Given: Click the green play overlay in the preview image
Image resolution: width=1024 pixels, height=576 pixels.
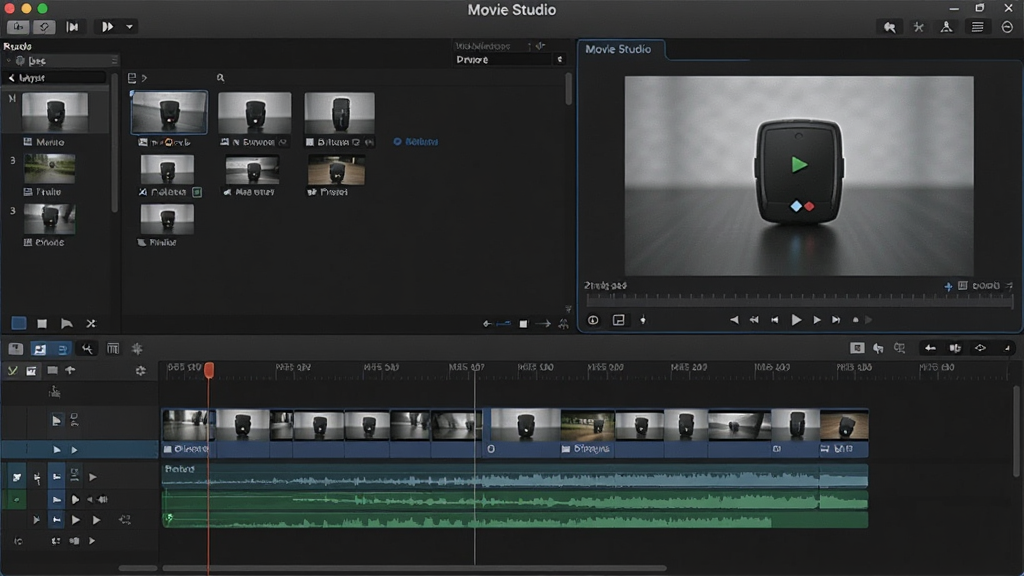Looking at the screenshot, I should tap(799, 165).
